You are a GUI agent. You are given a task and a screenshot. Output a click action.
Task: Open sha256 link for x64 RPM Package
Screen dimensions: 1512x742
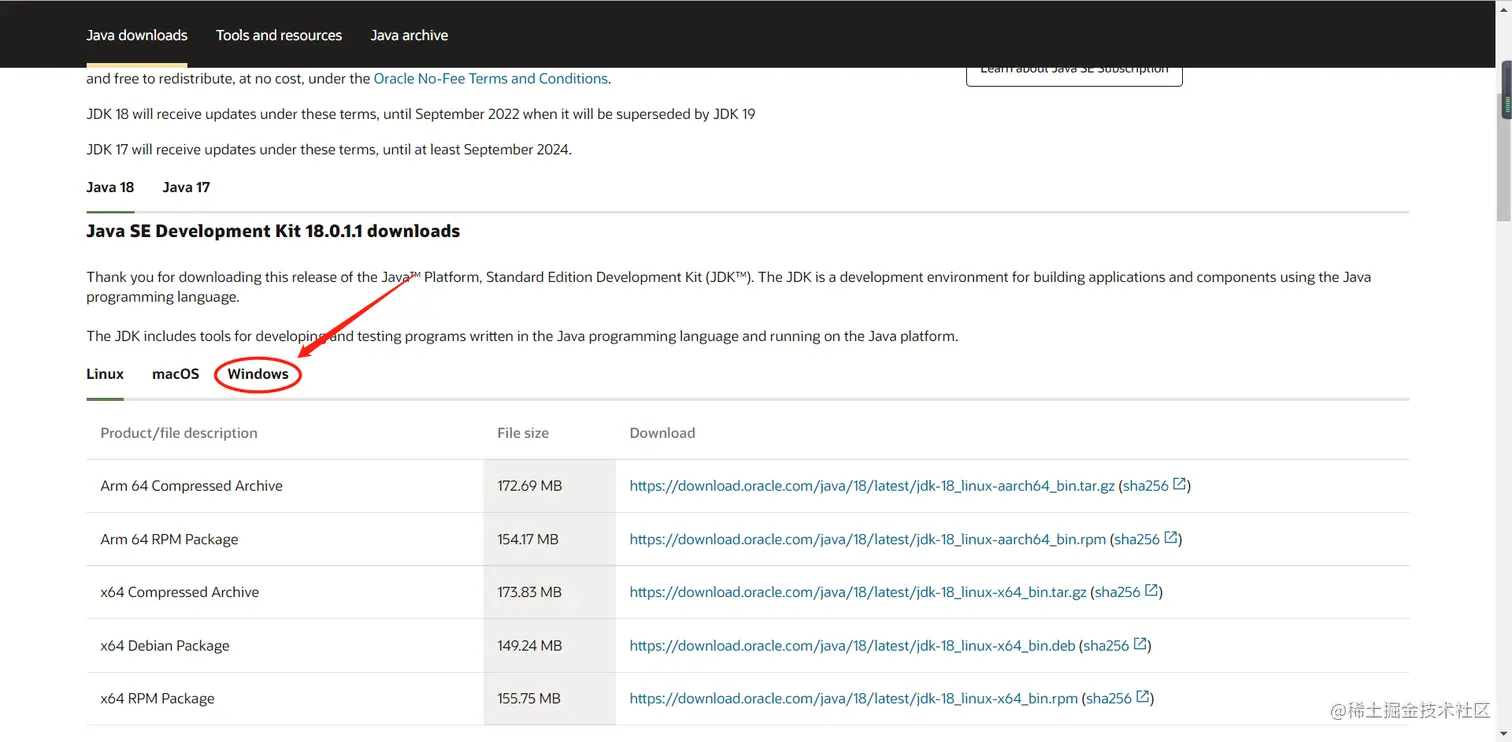(x=1109, y=699)
